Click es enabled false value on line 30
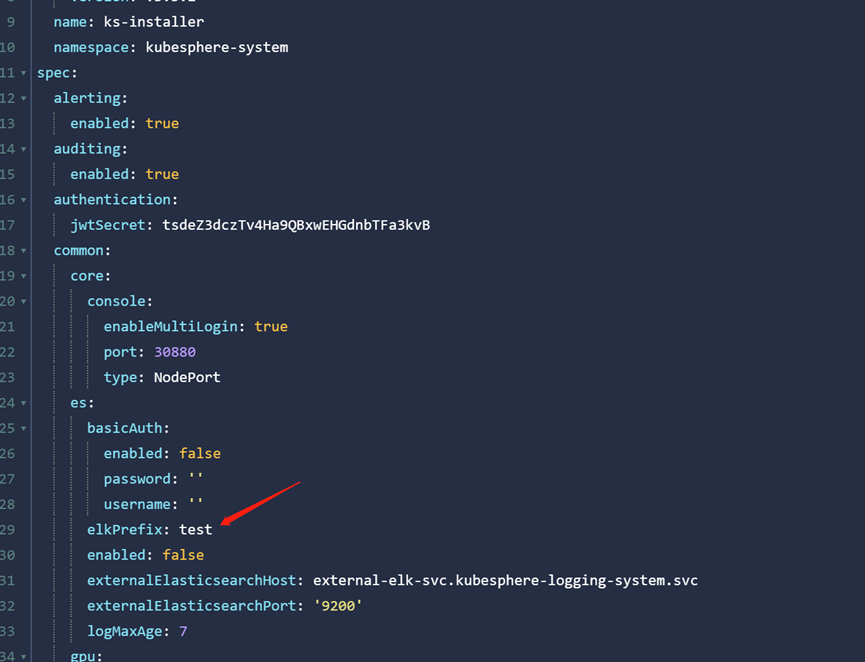Viewport: 865px width, 662px height. tap(183, 555)
